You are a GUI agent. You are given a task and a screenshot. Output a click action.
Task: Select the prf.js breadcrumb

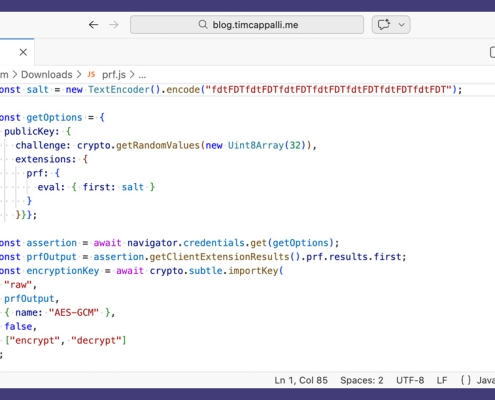pos(114,75)
